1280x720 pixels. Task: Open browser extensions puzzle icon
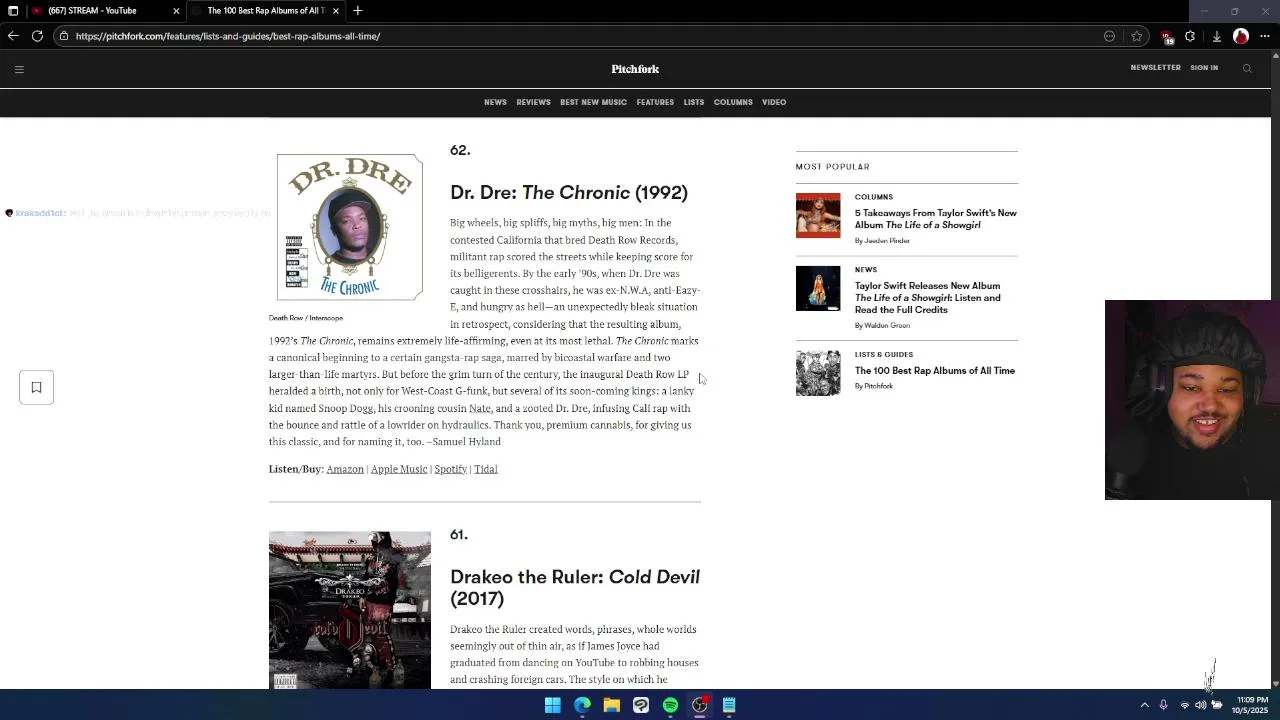click(x=1190, y=36)
